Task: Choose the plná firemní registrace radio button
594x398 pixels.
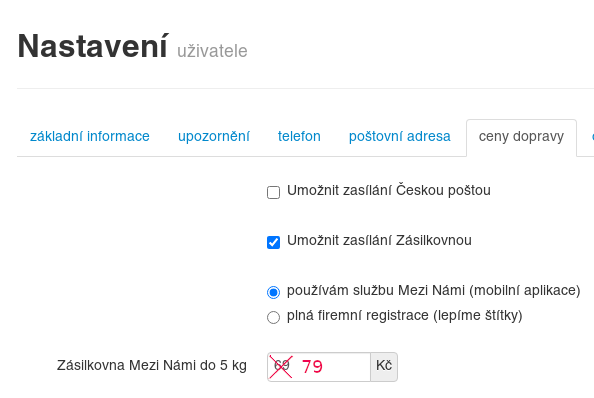Action: pyautogui.click(x=274, y=317)
